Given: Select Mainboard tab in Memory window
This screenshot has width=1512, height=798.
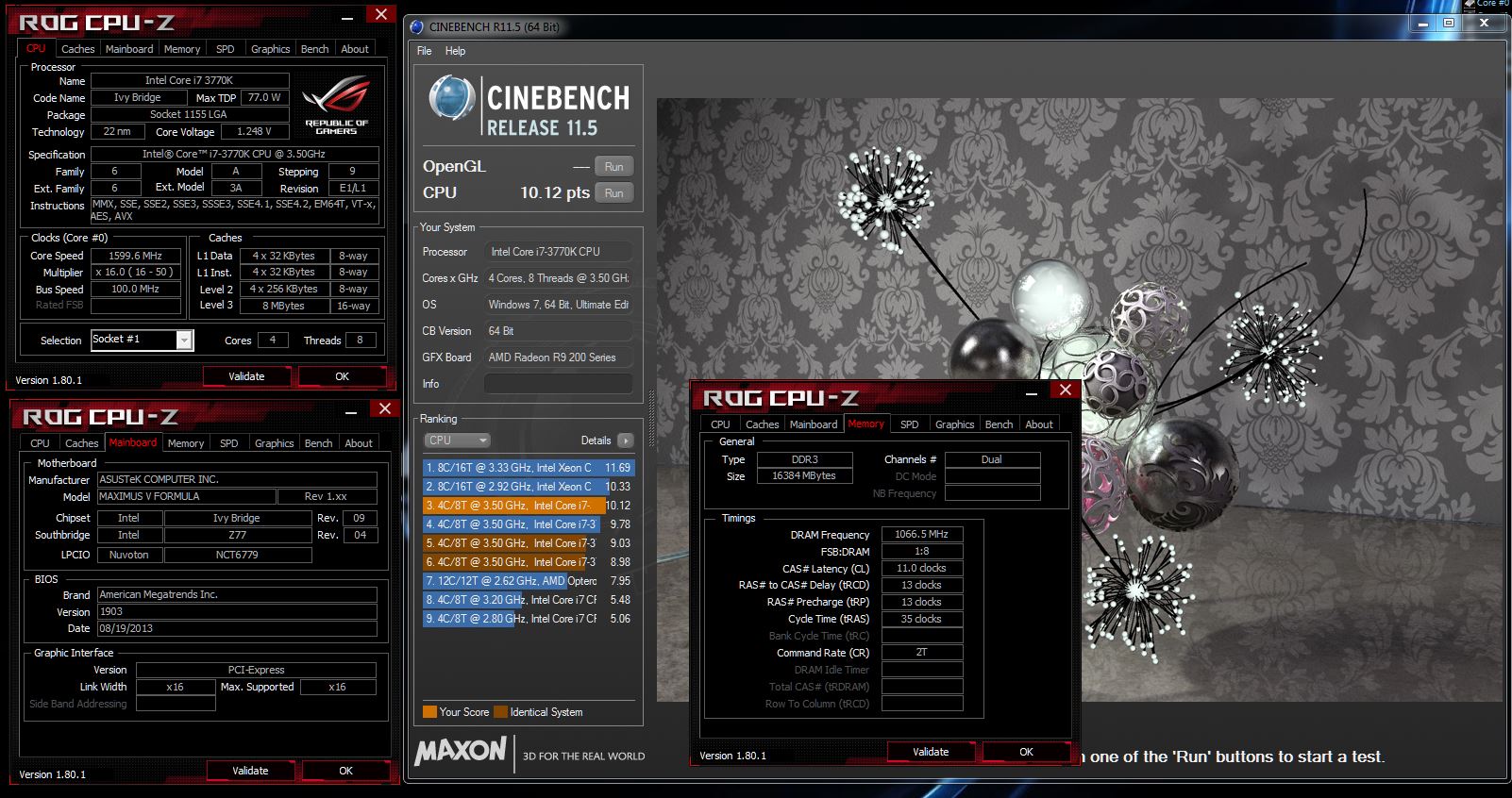Looking at the screenshot, I should [814, 424].
